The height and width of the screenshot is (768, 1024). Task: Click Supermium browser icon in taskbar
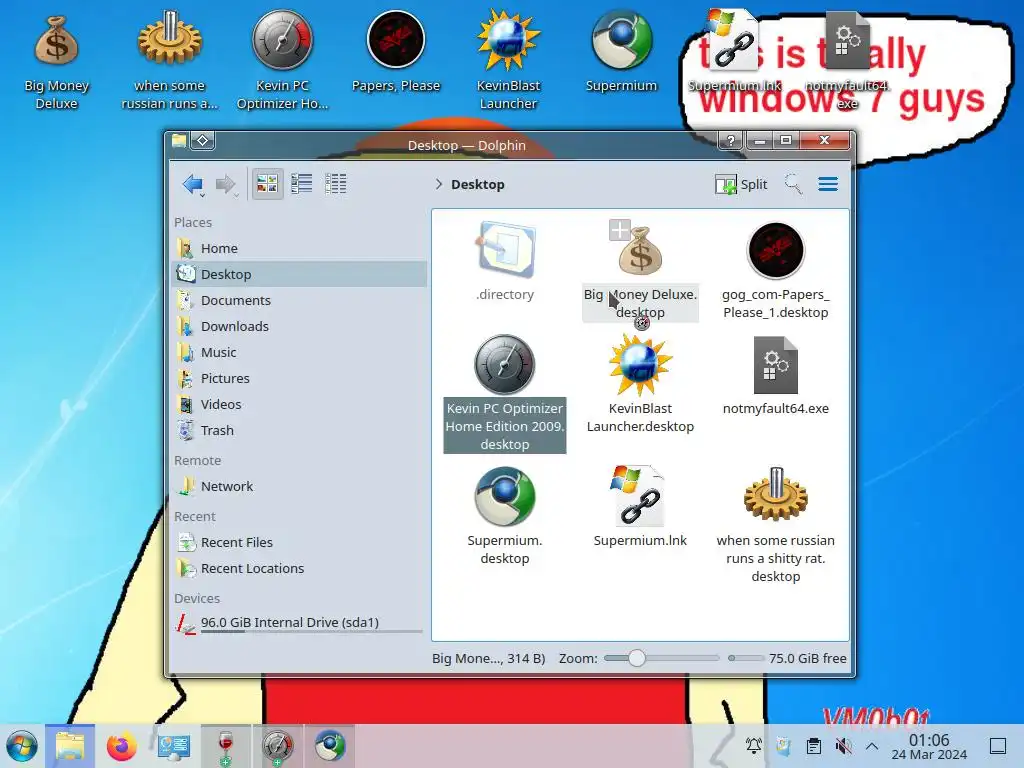click(330, 746)
